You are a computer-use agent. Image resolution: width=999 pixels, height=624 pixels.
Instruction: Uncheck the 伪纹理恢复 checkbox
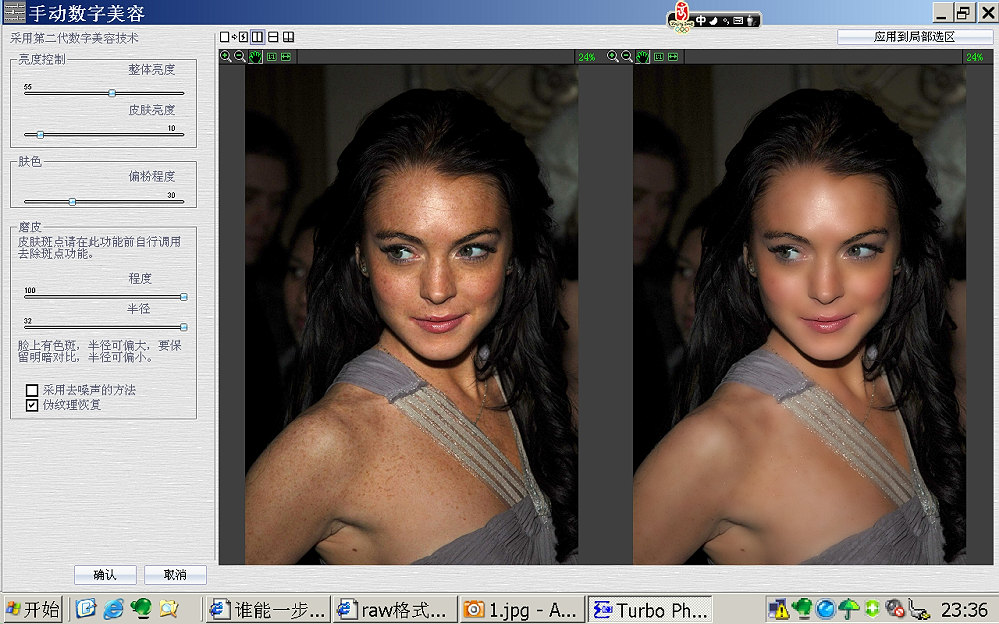tap(32, 405)
